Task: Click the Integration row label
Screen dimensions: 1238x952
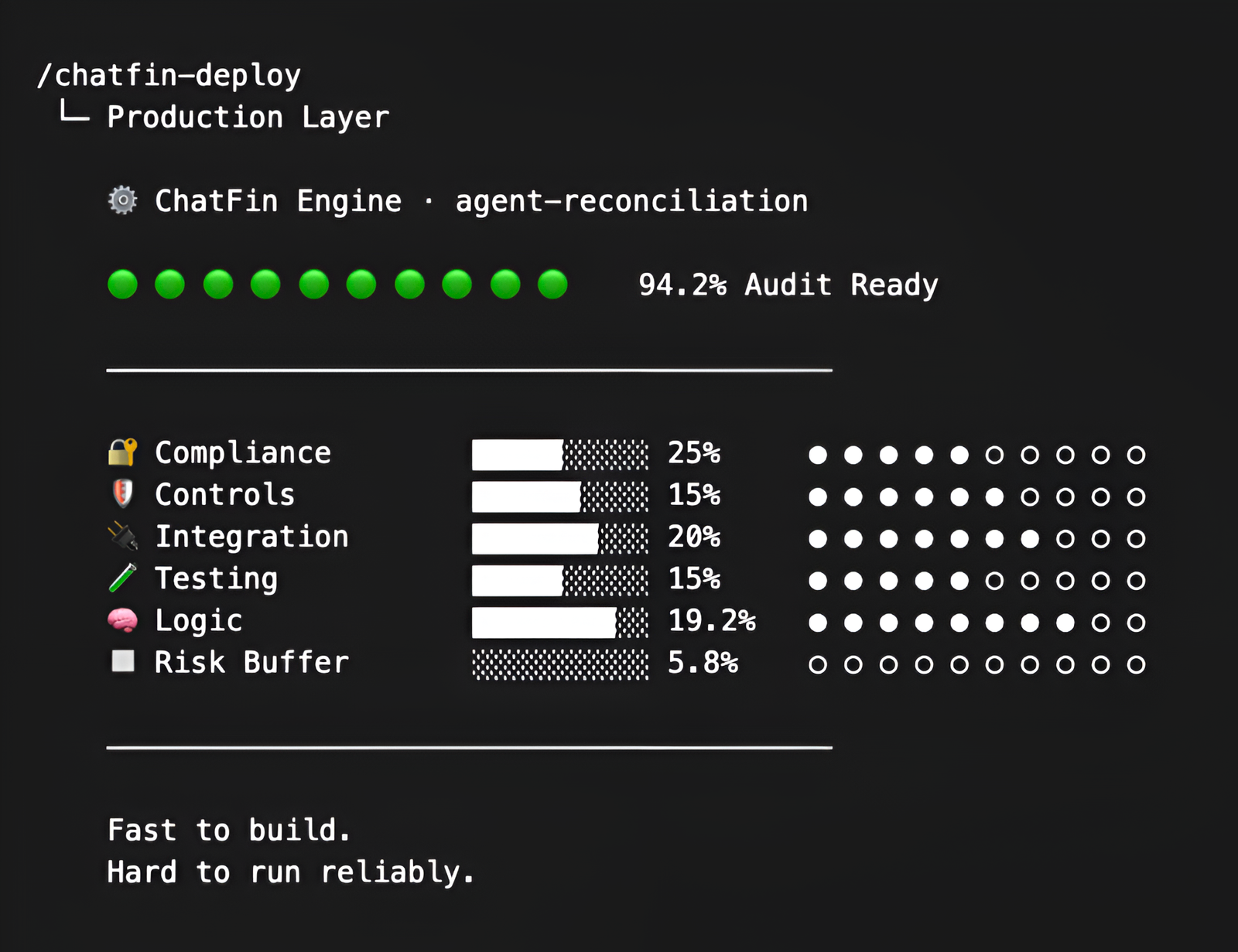Action: tap(251, 537)
